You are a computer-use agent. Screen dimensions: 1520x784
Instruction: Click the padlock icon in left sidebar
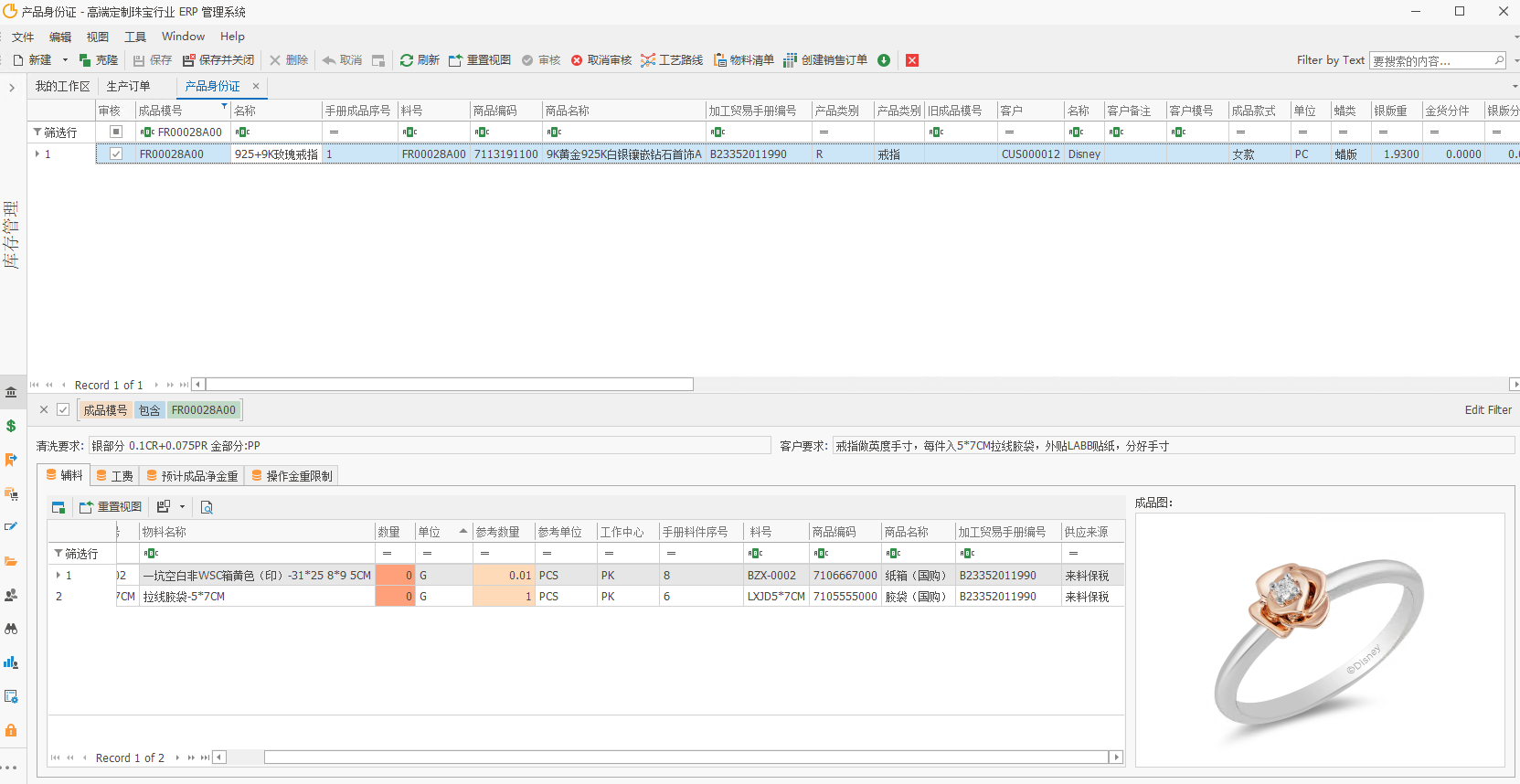pyautogui.click(x=11, y=730)
